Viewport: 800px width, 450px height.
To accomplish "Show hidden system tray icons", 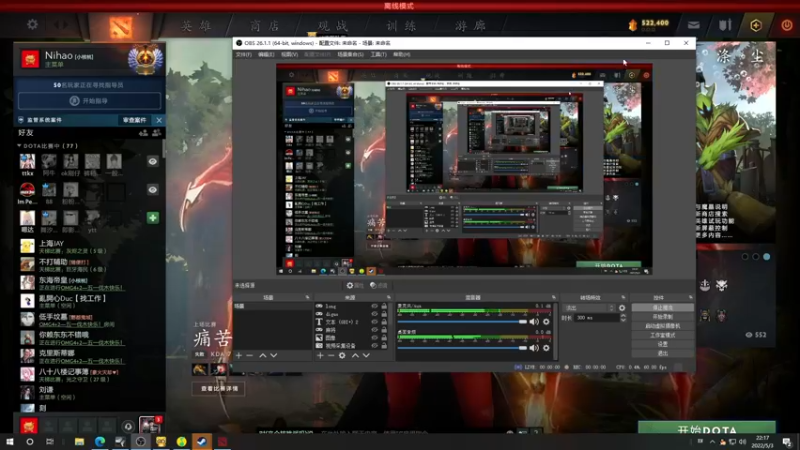I will coord(712,442).
